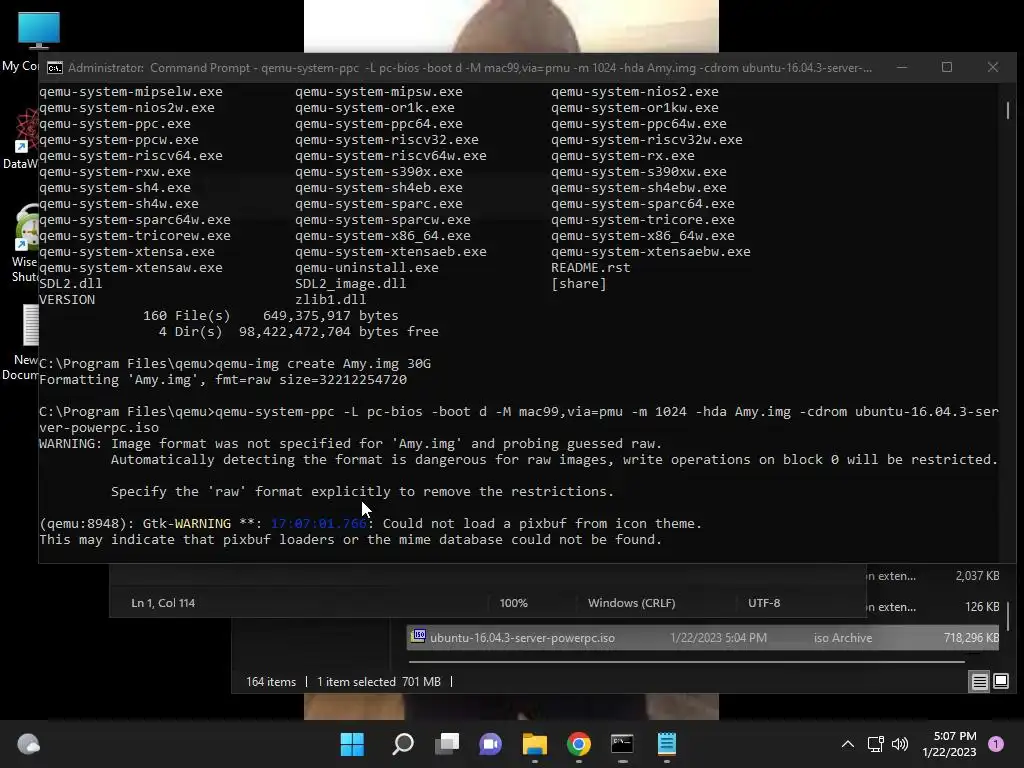Minimize the Command Prompt window
The width and height of the screenshot is (1024, 768).
pyautogui.click(x=902, y=67)
